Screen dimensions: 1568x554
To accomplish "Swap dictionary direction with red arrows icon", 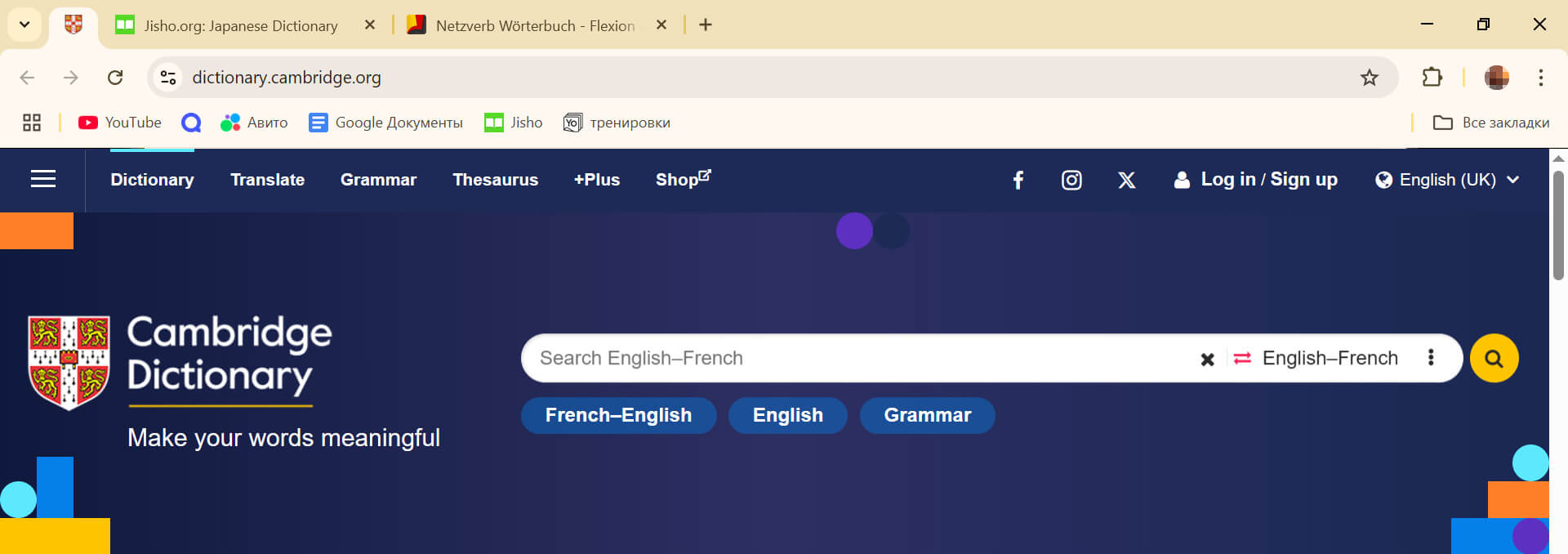I will click(1242, 358).
